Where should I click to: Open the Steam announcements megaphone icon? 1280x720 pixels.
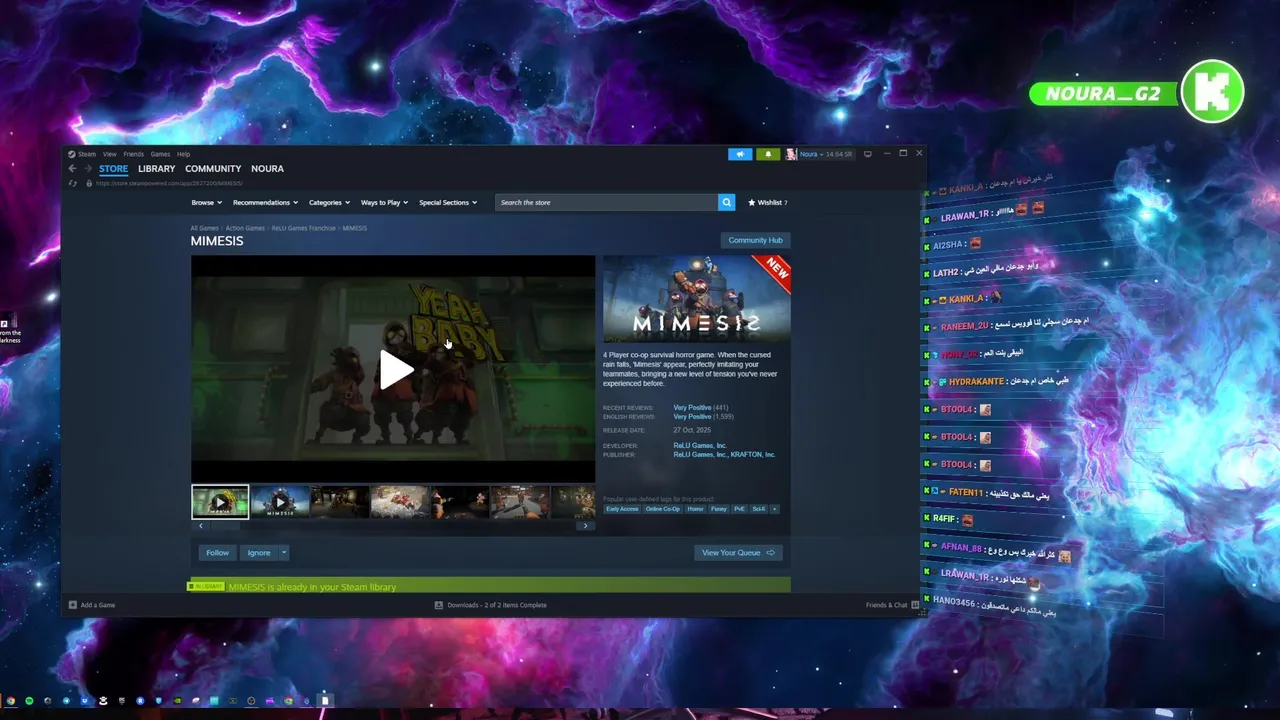740,154
